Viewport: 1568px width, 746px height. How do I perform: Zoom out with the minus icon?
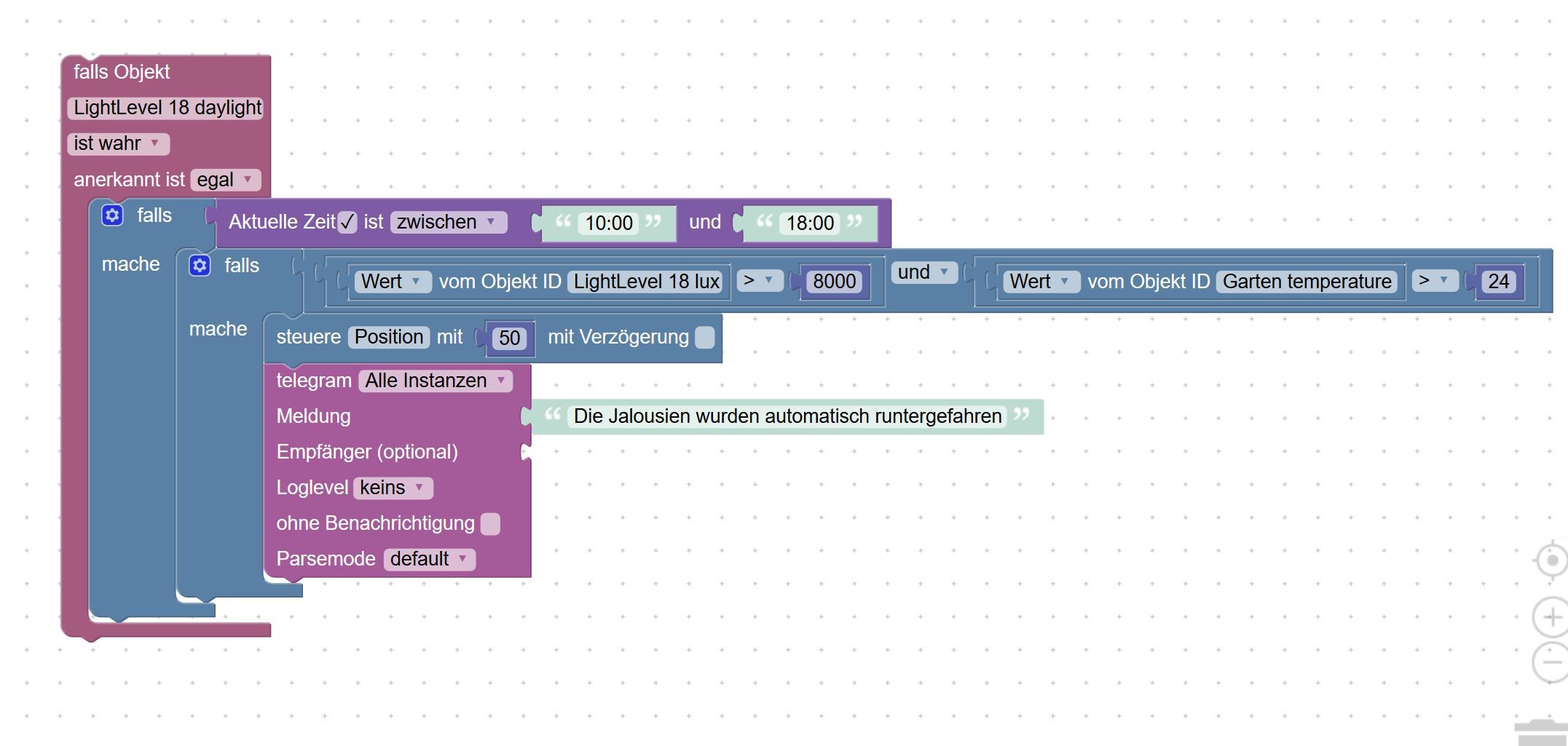pyautogui.click(x=1551, y=662)
